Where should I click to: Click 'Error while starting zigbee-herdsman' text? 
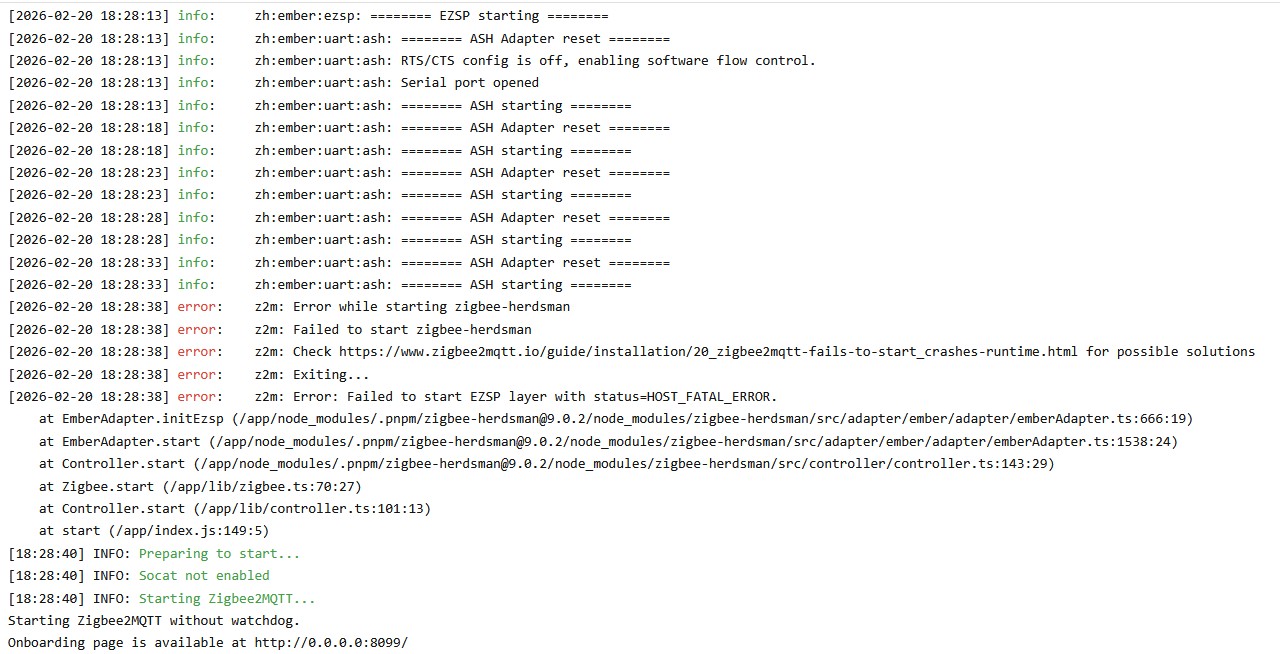click(431, 307)
